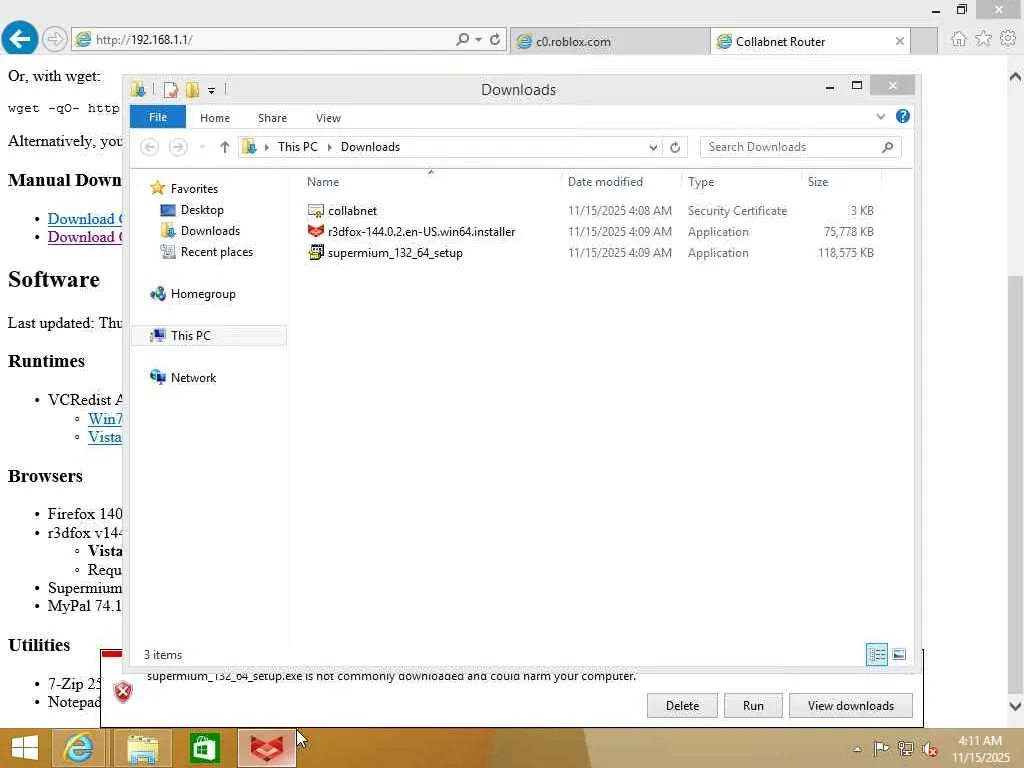Expand the Explorer ribbon chevron
1024x768 pixels.
coord(880,116)
